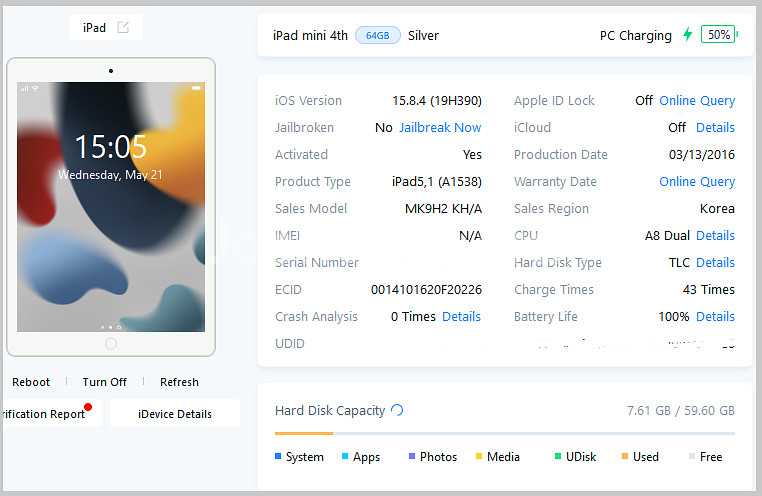Click the Turn Off button
The height and width of the screenshot is (496, 762).
104,382
